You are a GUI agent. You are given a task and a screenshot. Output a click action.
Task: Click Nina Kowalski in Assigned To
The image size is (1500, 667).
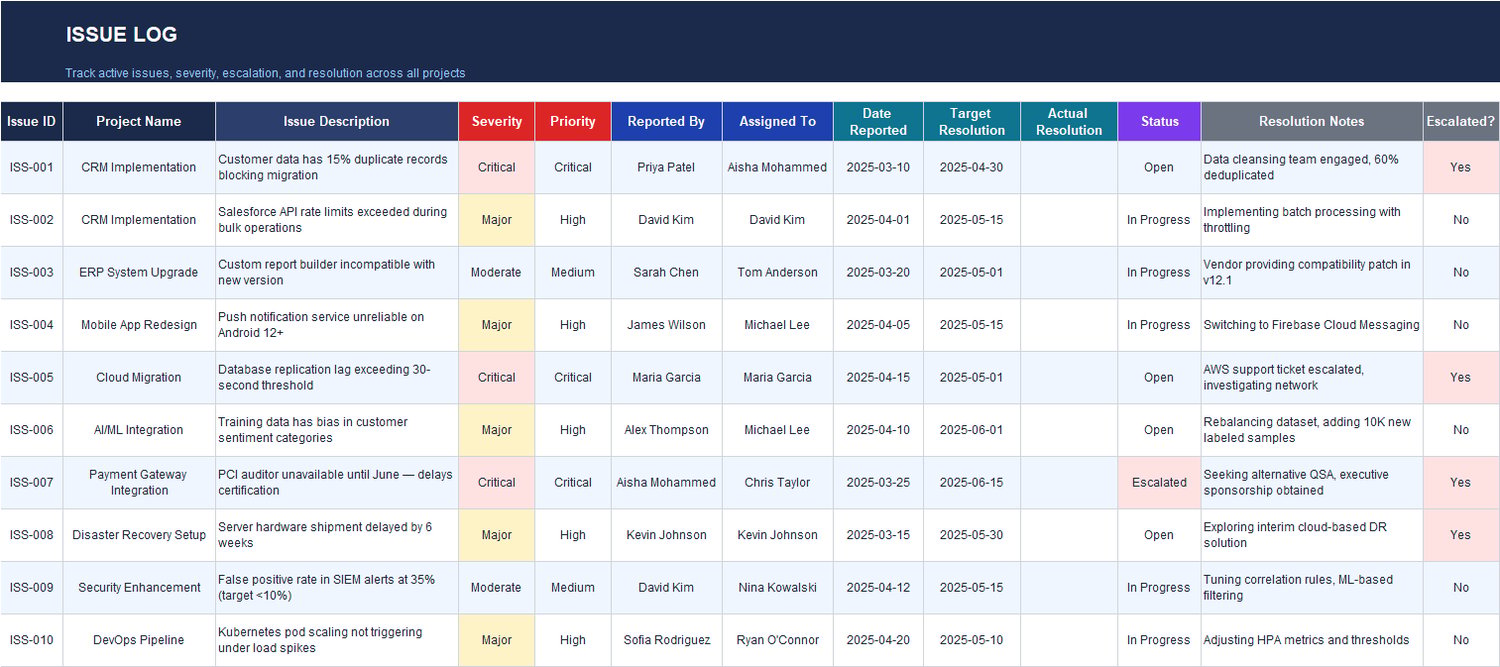[x=777, y=587]
